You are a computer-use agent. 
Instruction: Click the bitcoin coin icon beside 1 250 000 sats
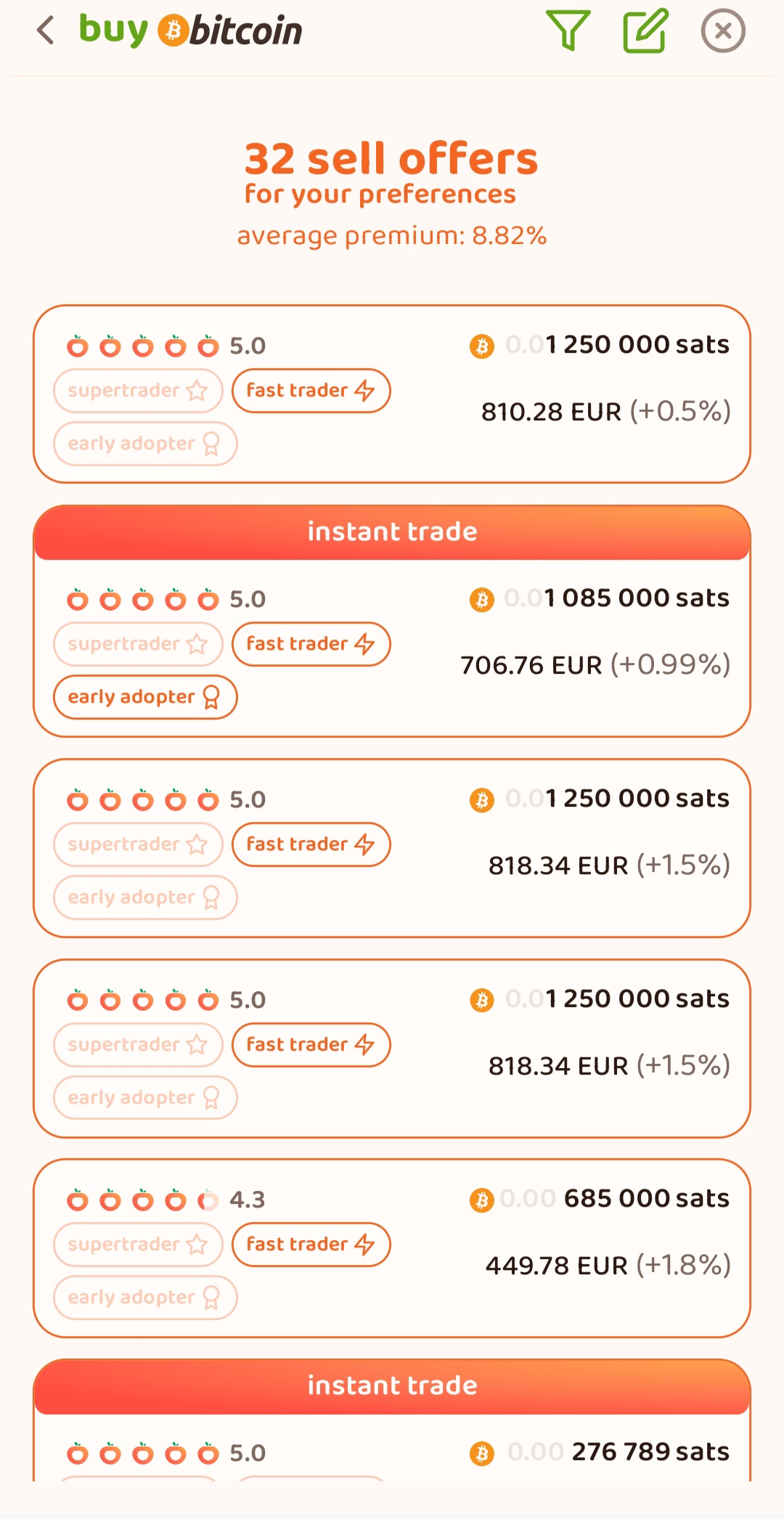coord(481,346)
